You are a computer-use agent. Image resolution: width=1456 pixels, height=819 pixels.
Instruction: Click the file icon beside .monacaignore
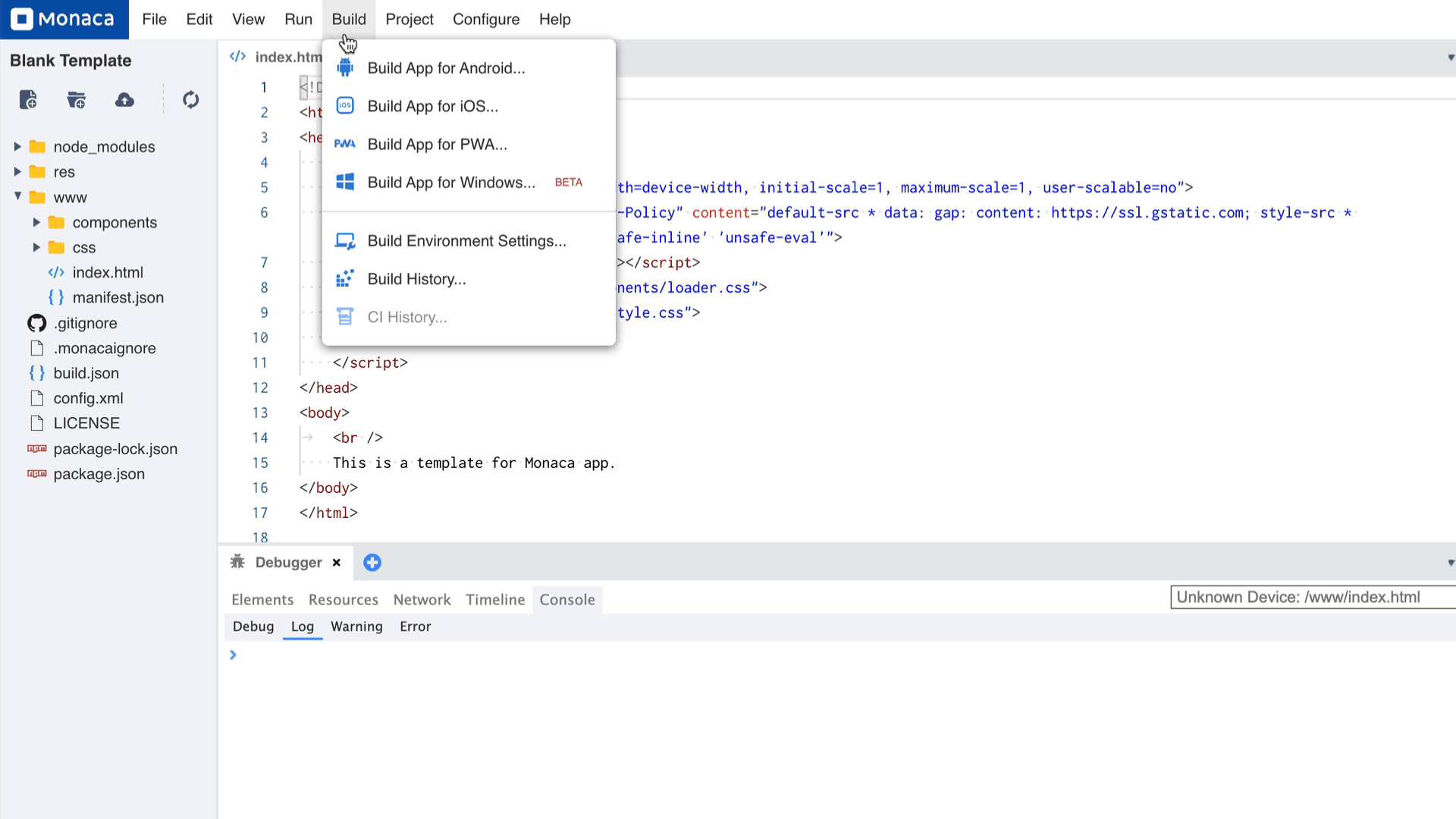tap(36, 348)
